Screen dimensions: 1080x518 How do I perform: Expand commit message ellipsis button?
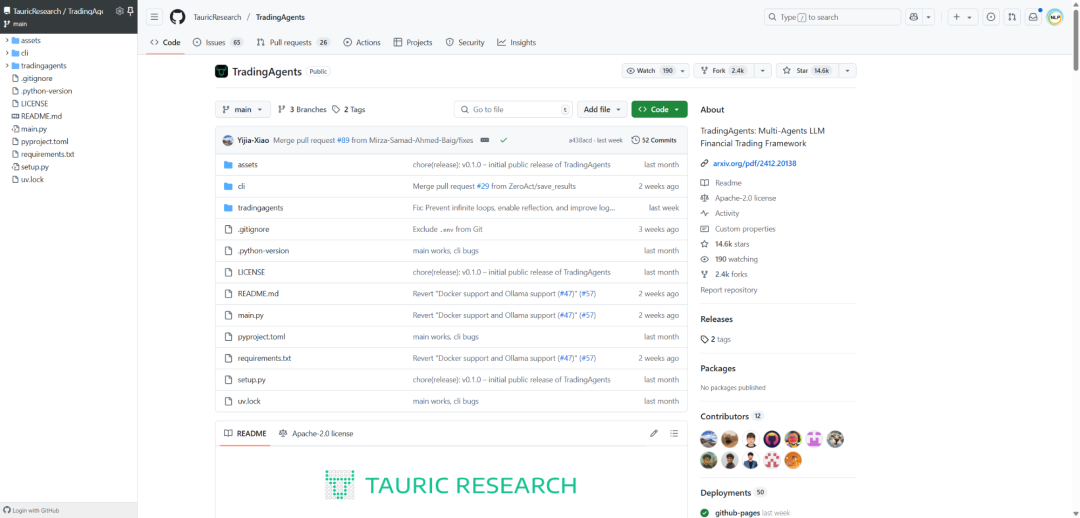pos(484,140)
